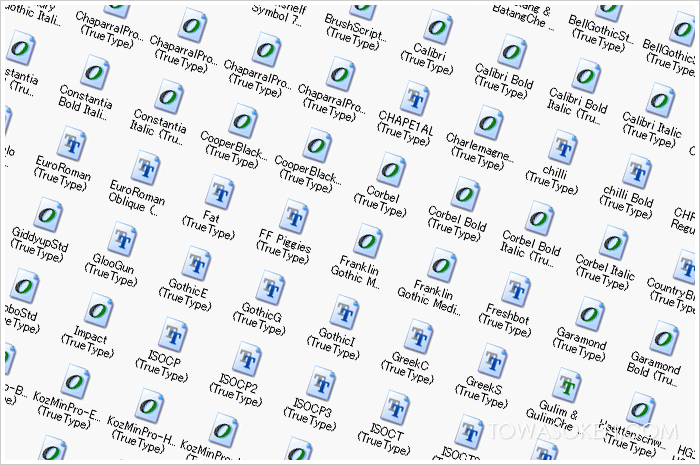
Task: Select the GothicE font icon
Action: click(196, 263)
